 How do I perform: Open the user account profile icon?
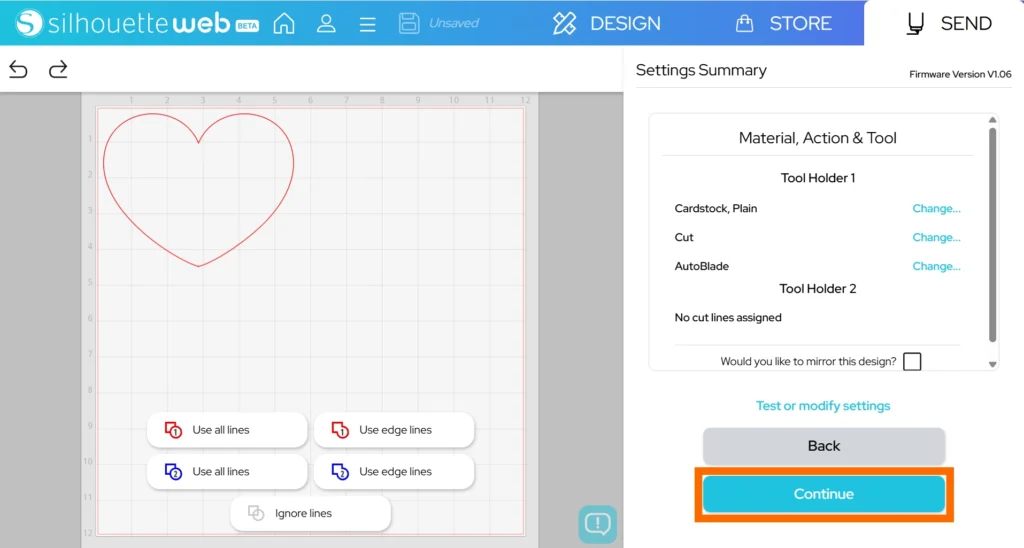click(x=326, y=23)
